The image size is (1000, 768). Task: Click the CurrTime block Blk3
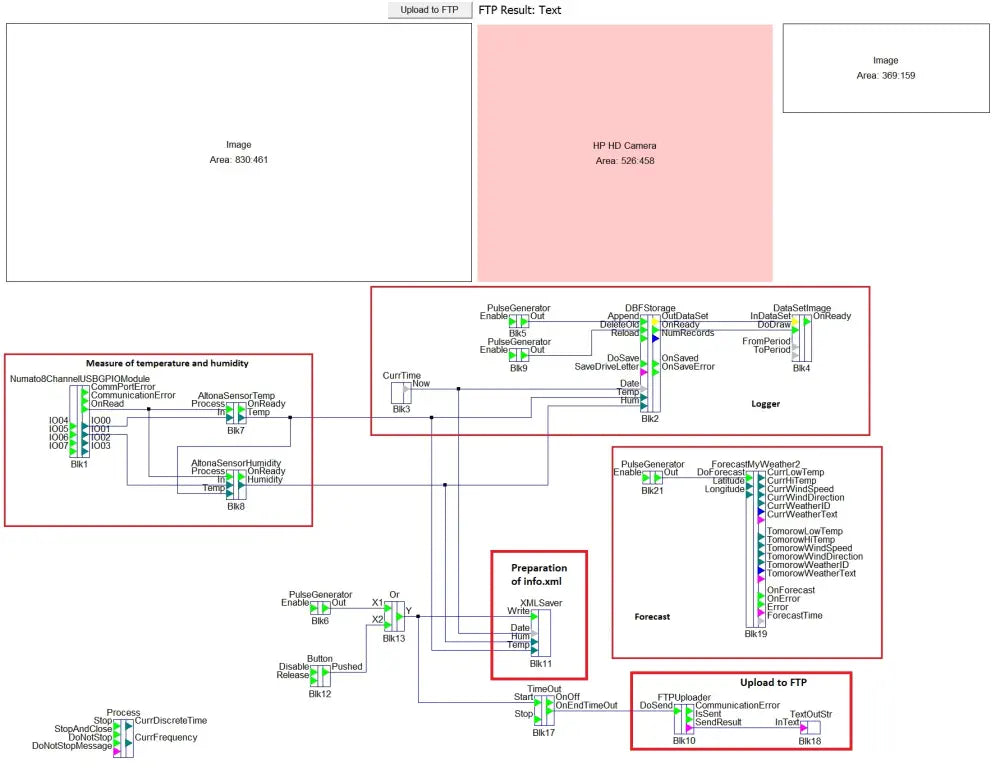pyautogui.click(x=401, y=391)
